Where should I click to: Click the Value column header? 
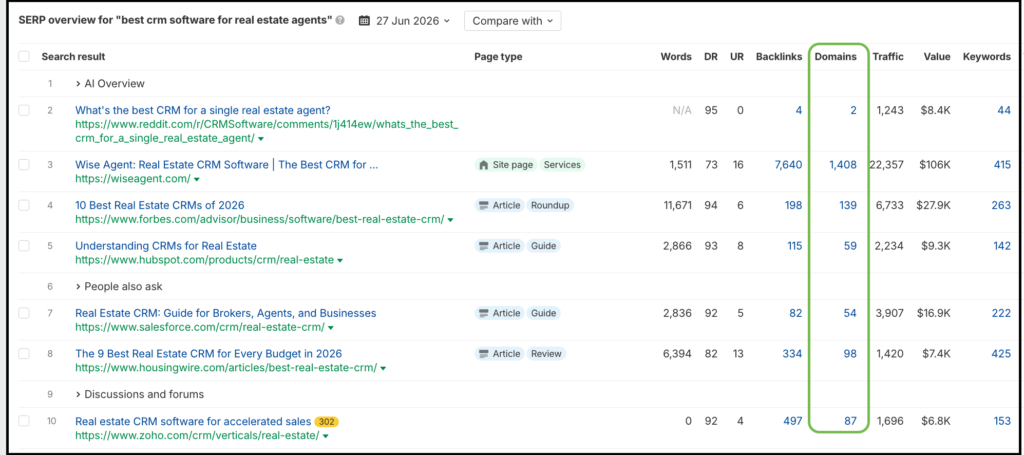pyautogui.click(x=936, y=57)
